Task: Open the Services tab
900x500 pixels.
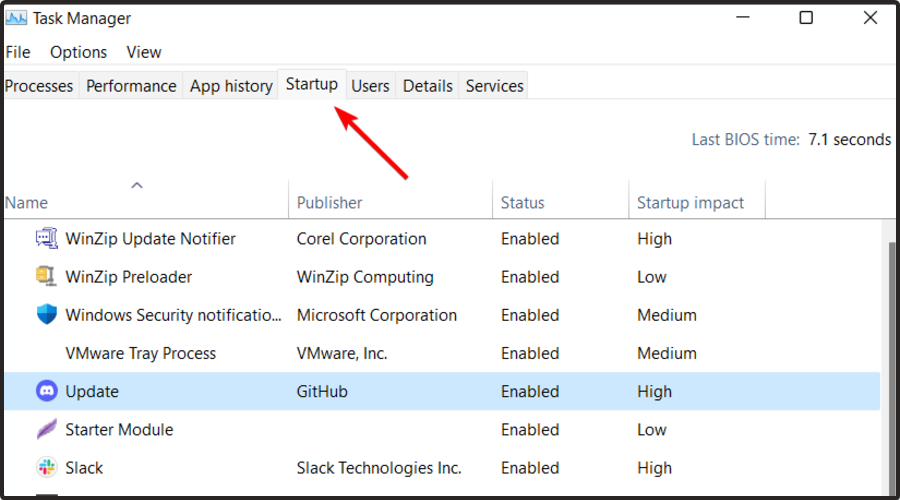Action: click(x=494, y=86)
